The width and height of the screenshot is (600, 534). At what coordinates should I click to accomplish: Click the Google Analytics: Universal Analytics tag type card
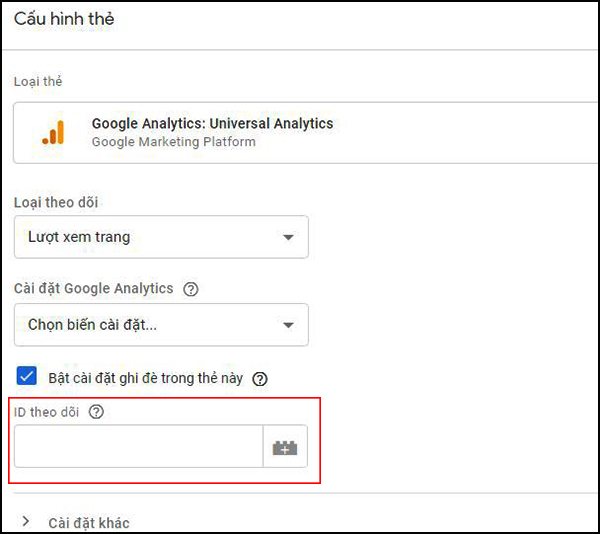305,133
